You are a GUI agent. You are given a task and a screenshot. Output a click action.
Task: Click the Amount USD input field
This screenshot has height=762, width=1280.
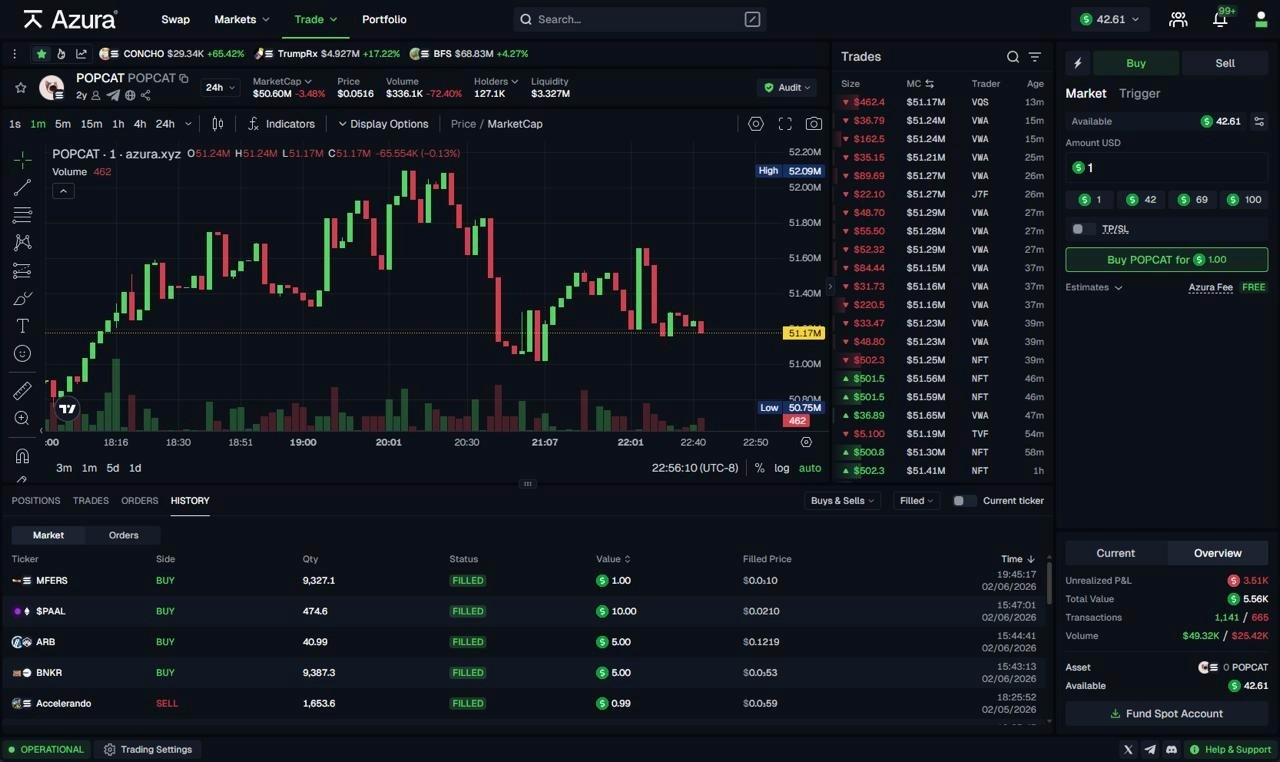coord(1167,168)
